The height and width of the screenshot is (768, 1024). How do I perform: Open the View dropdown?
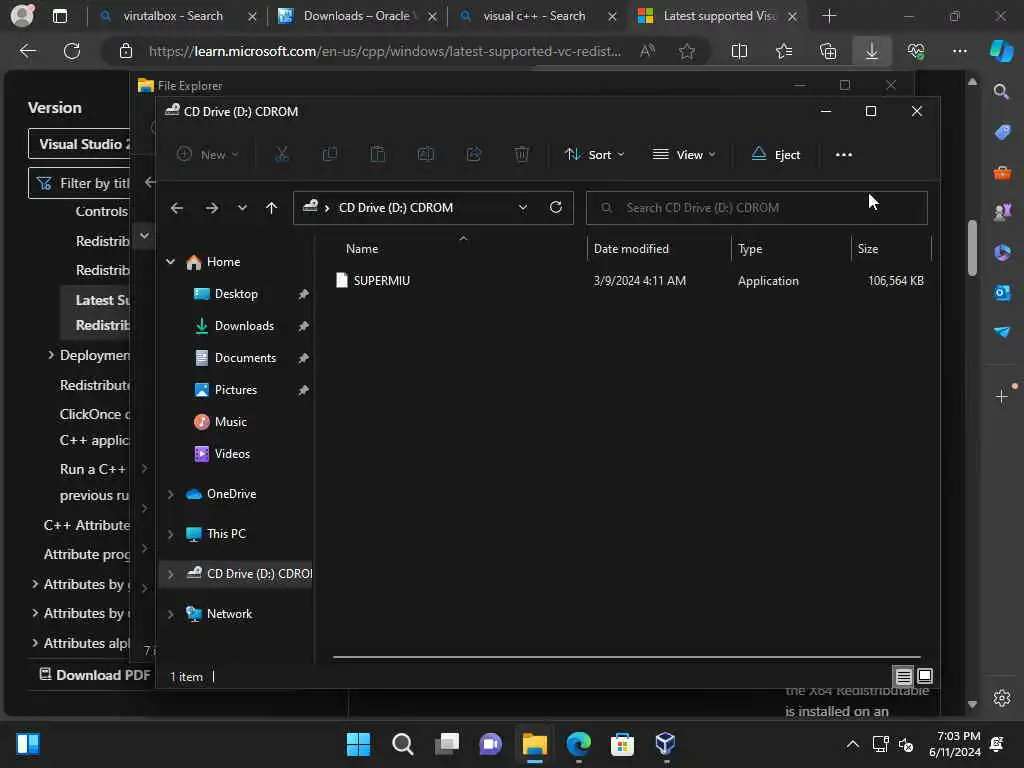point(684,155)
